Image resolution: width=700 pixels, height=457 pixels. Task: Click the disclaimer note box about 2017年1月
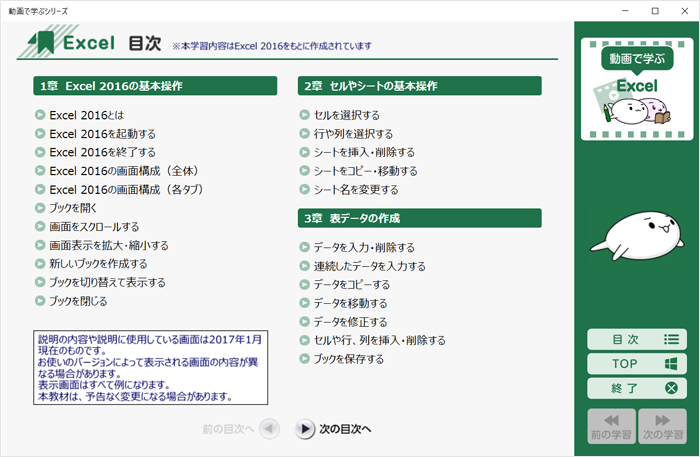coord(150,367)
